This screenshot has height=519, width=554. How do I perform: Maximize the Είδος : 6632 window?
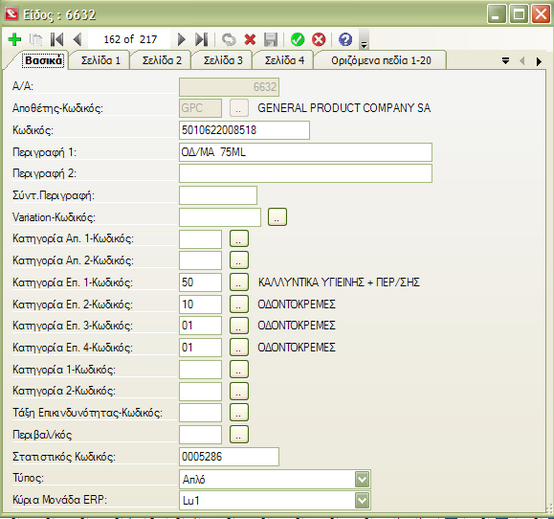point(518,14)
